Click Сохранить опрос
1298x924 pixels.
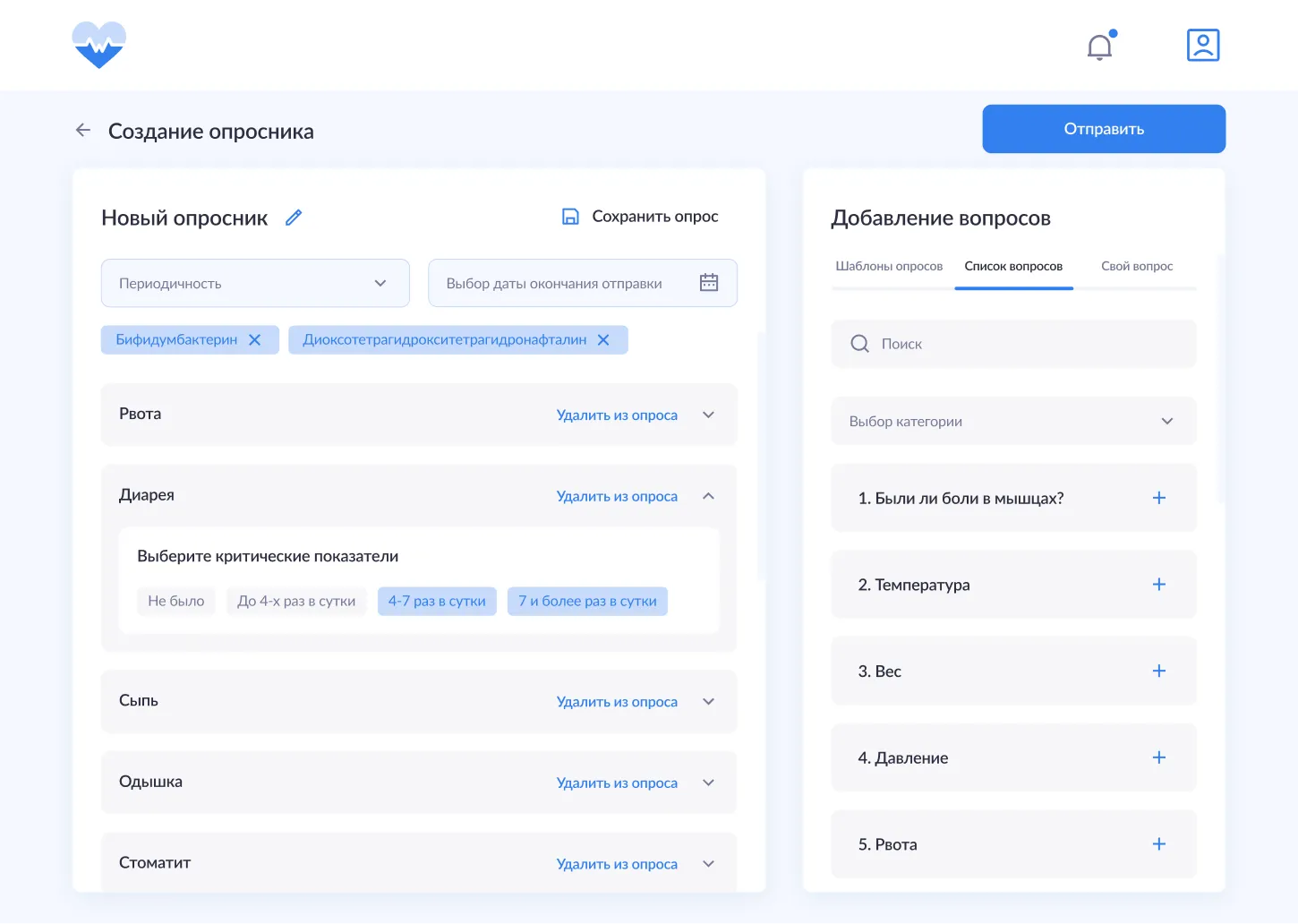(655, 217)
